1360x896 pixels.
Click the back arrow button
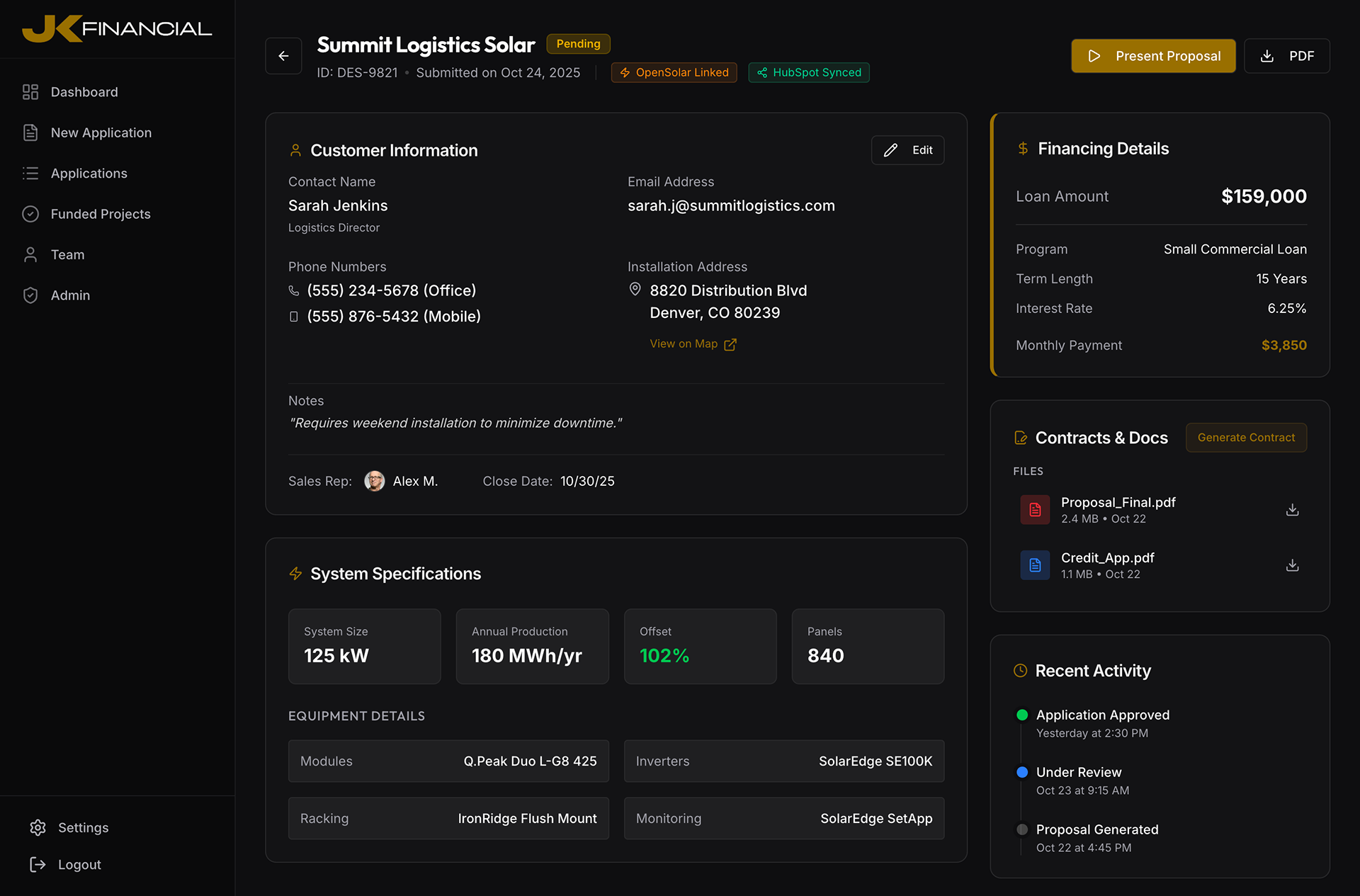(x=283, y=56)
